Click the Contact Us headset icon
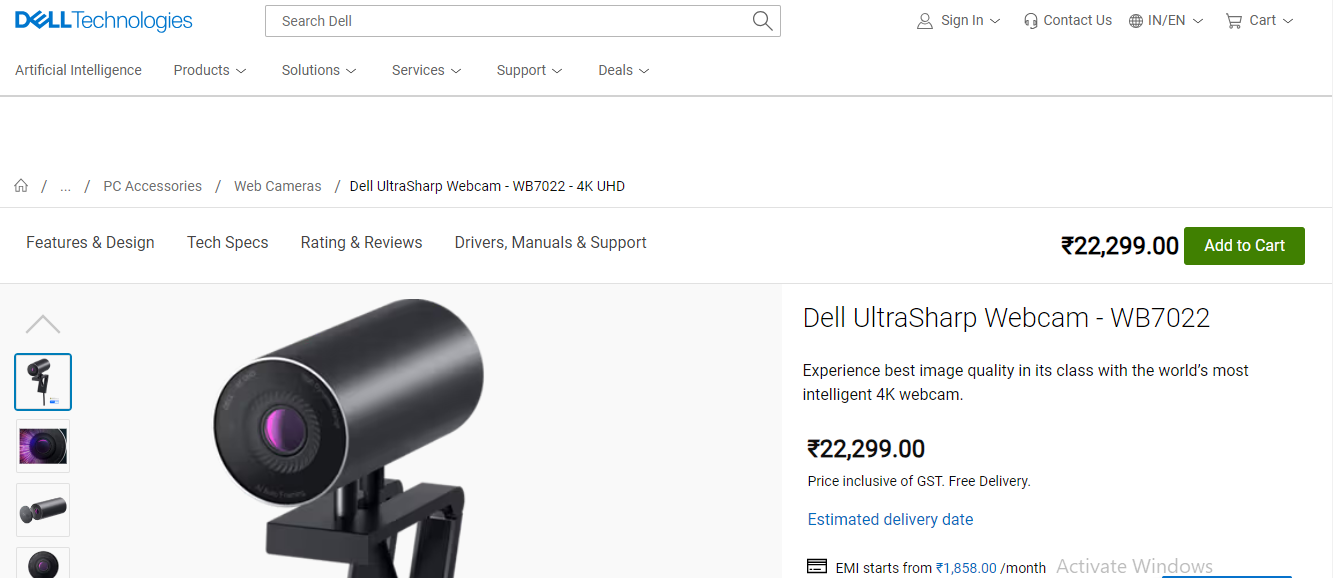 [1031, 21]
